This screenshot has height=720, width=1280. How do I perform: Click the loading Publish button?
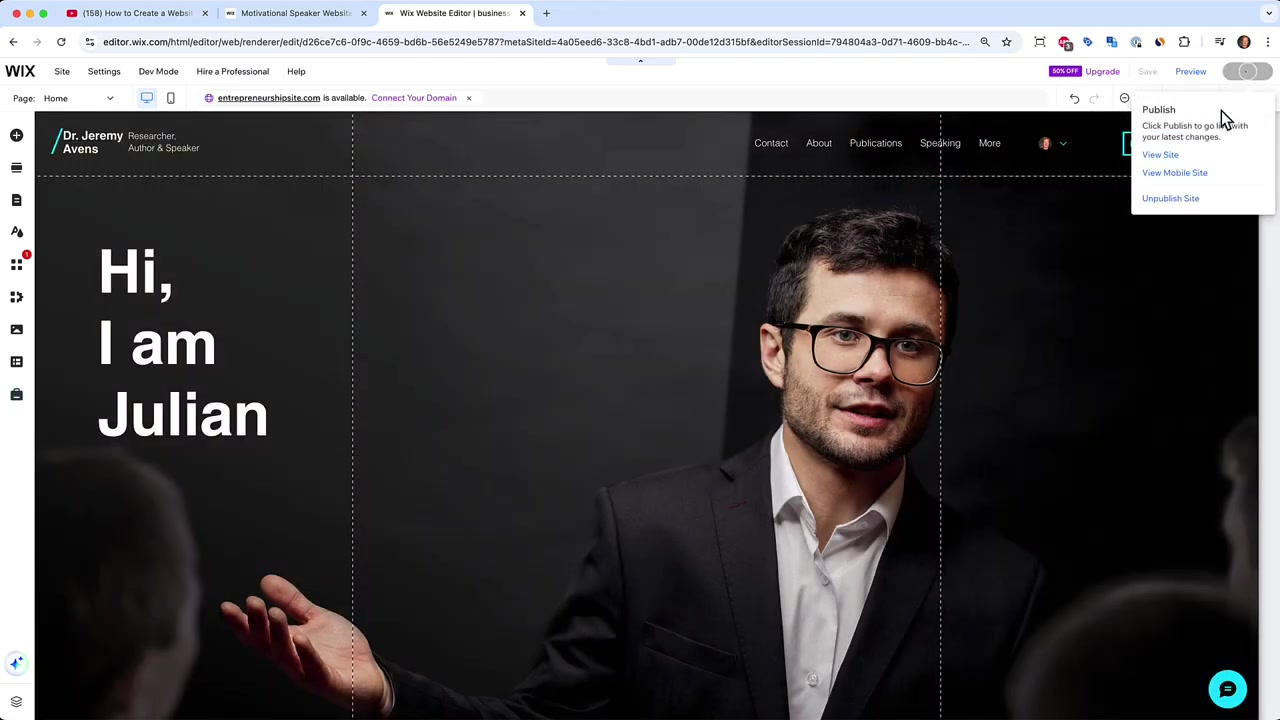point(1247,71)
